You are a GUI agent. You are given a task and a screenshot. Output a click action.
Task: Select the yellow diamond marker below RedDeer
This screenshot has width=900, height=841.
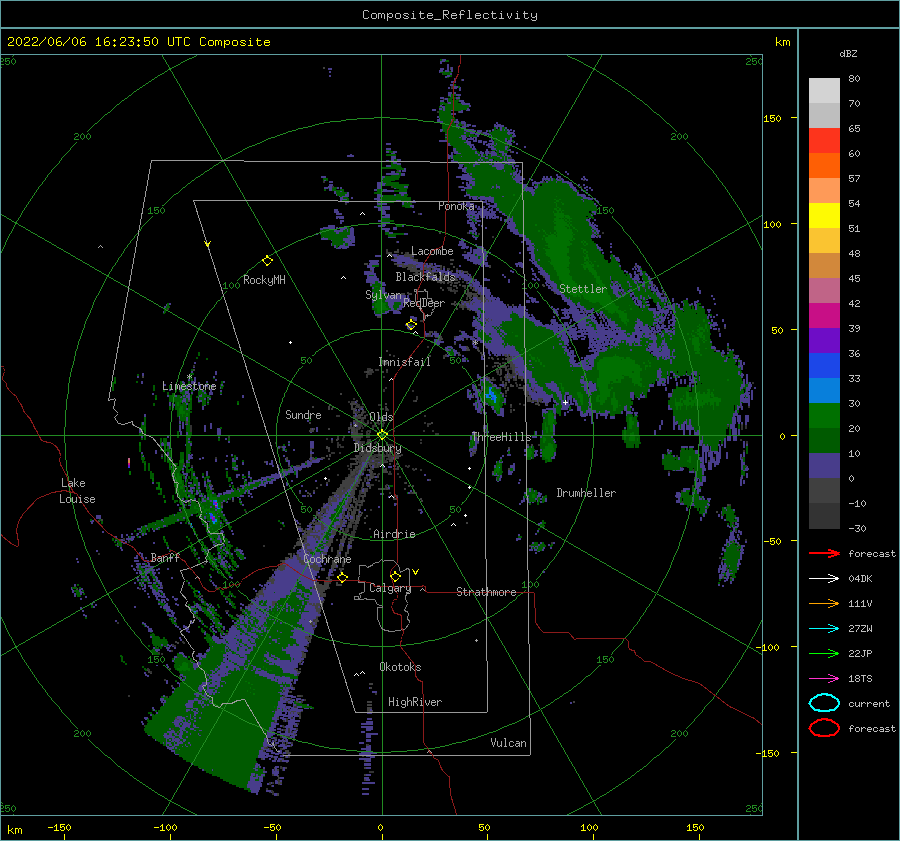click(x=411, y=324)
